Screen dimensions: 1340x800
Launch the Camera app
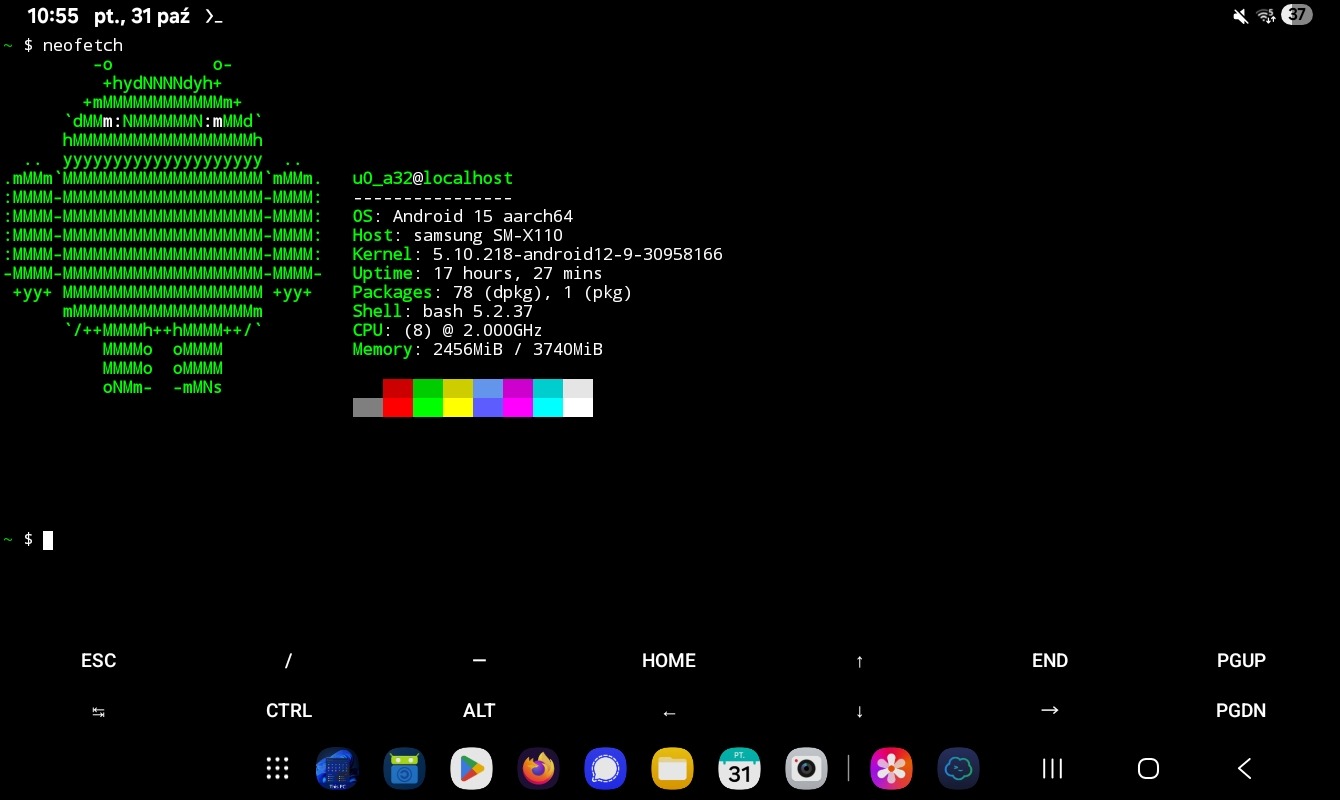coord(806,768)
